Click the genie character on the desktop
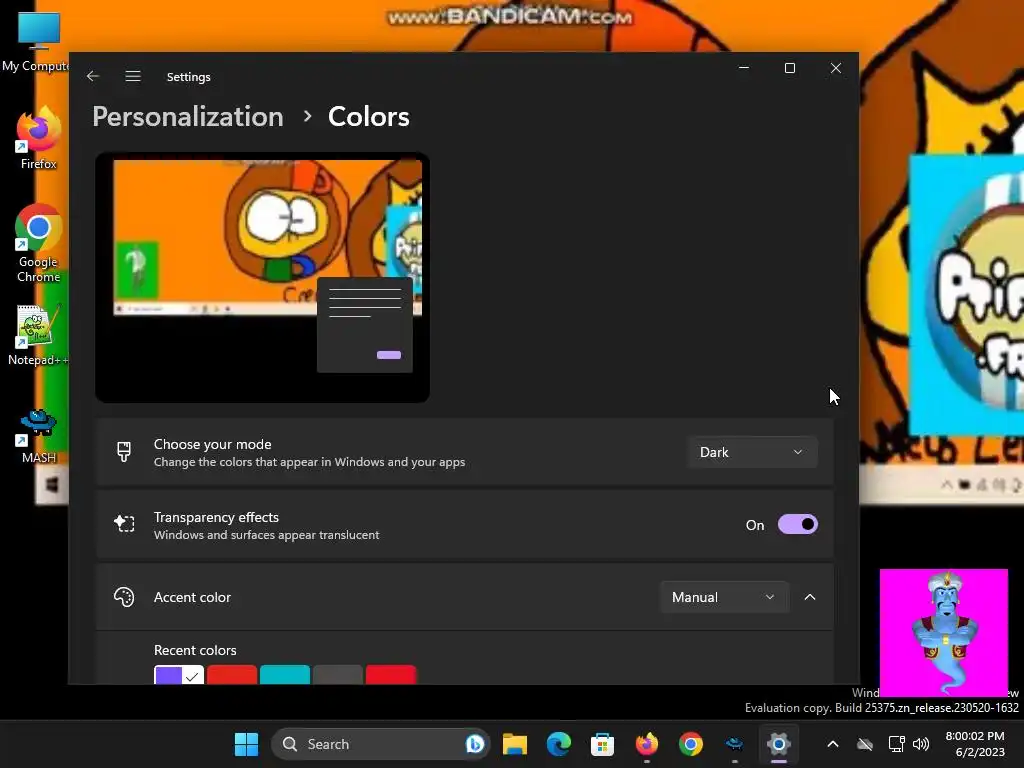The image size is (1024, 768). tap(944, 632)
